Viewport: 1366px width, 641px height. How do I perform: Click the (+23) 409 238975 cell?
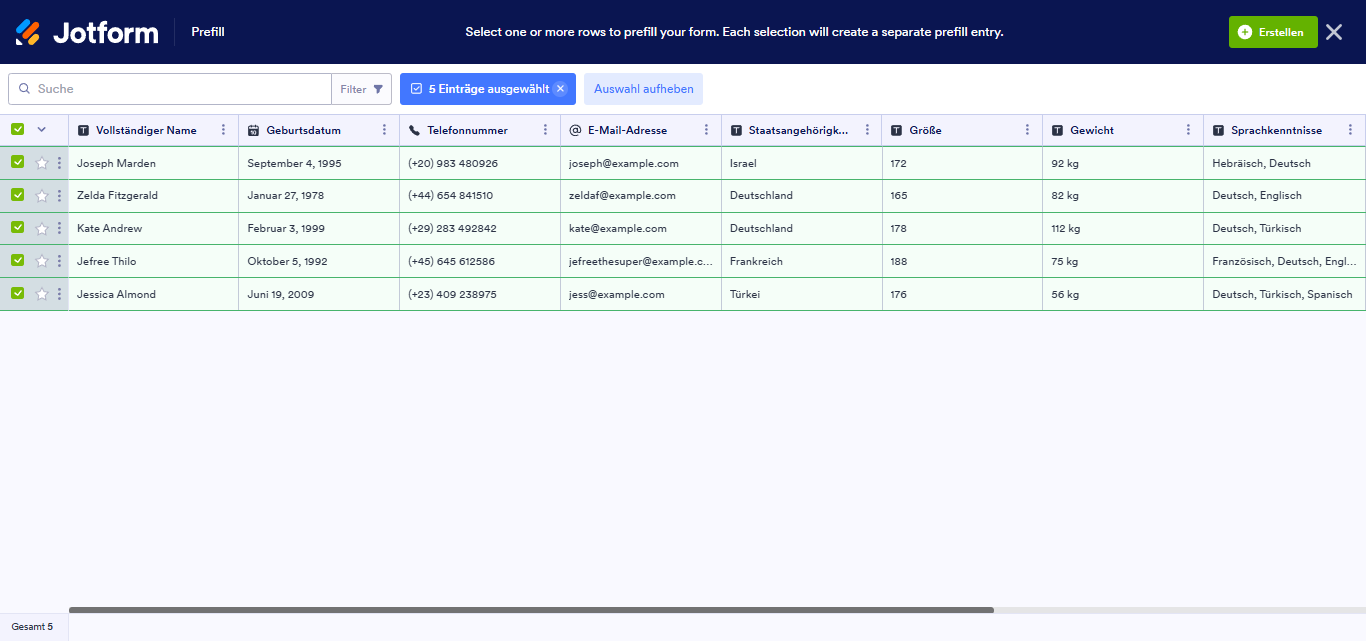pyautogui.click(x=480, y=294)
